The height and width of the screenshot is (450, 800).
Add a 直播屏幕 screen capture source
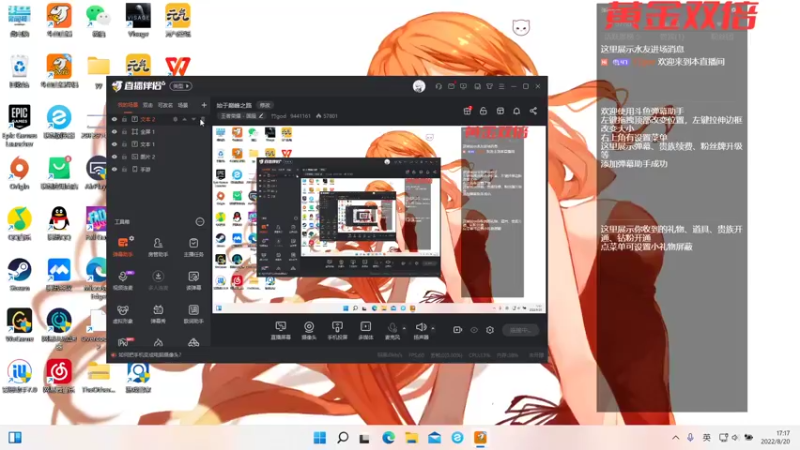[281, 330]
